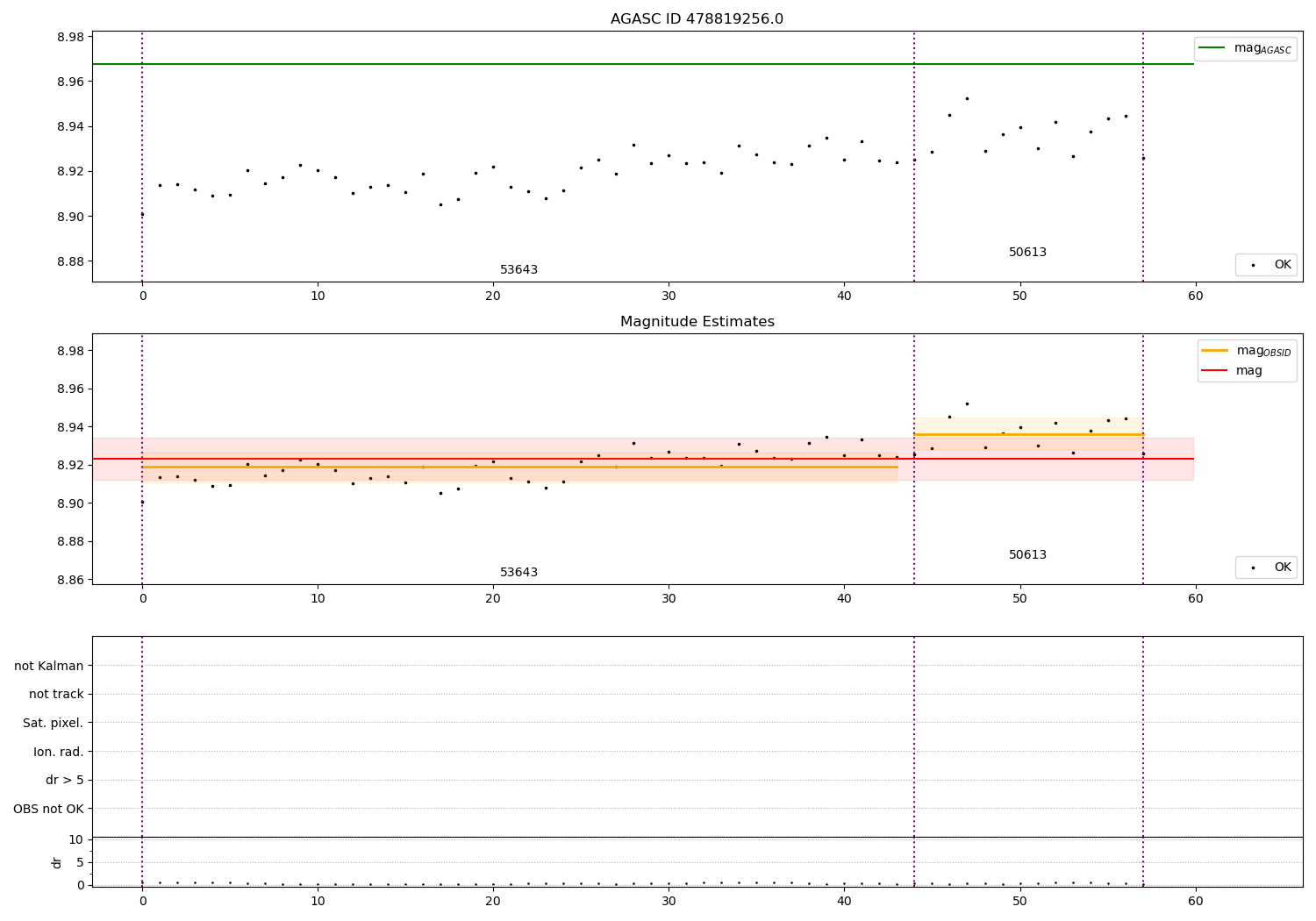The width and height of the screenshot is (1316, 921).
Task: Click the '8.88' y-tick label in the top plot
Action: point(70,261)
